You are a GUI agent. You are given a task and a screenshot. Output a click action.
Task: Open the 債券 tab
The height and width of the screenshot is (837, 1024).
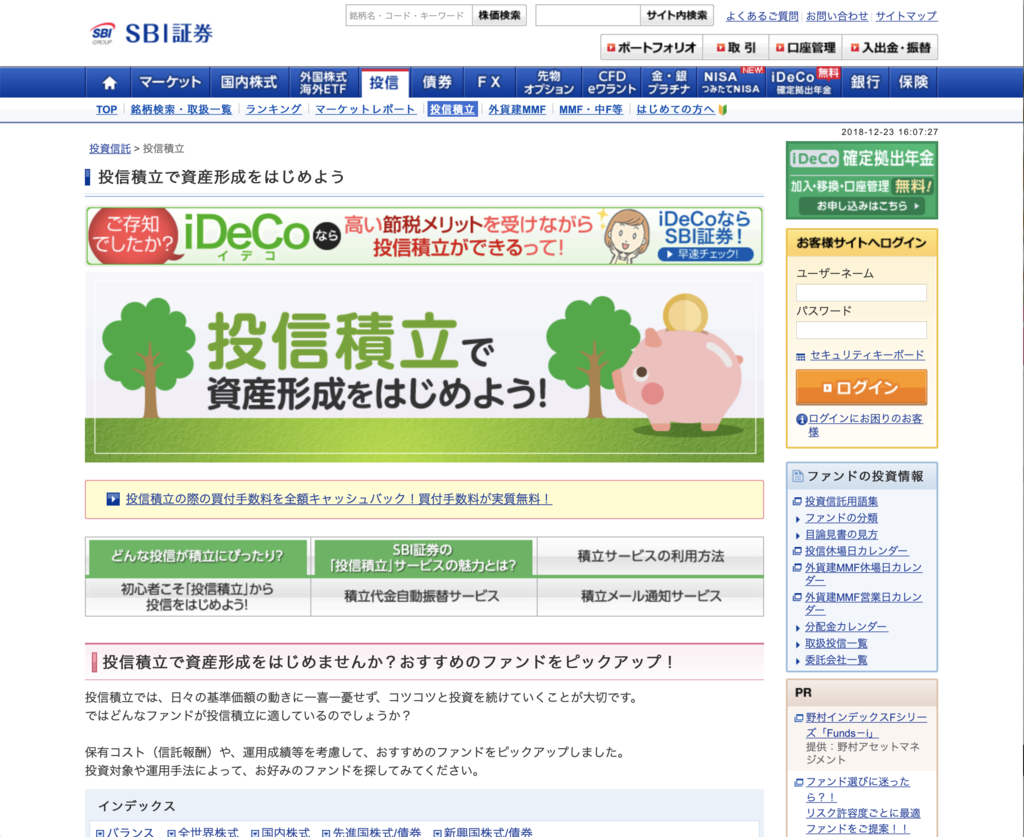tap(437, 82)
